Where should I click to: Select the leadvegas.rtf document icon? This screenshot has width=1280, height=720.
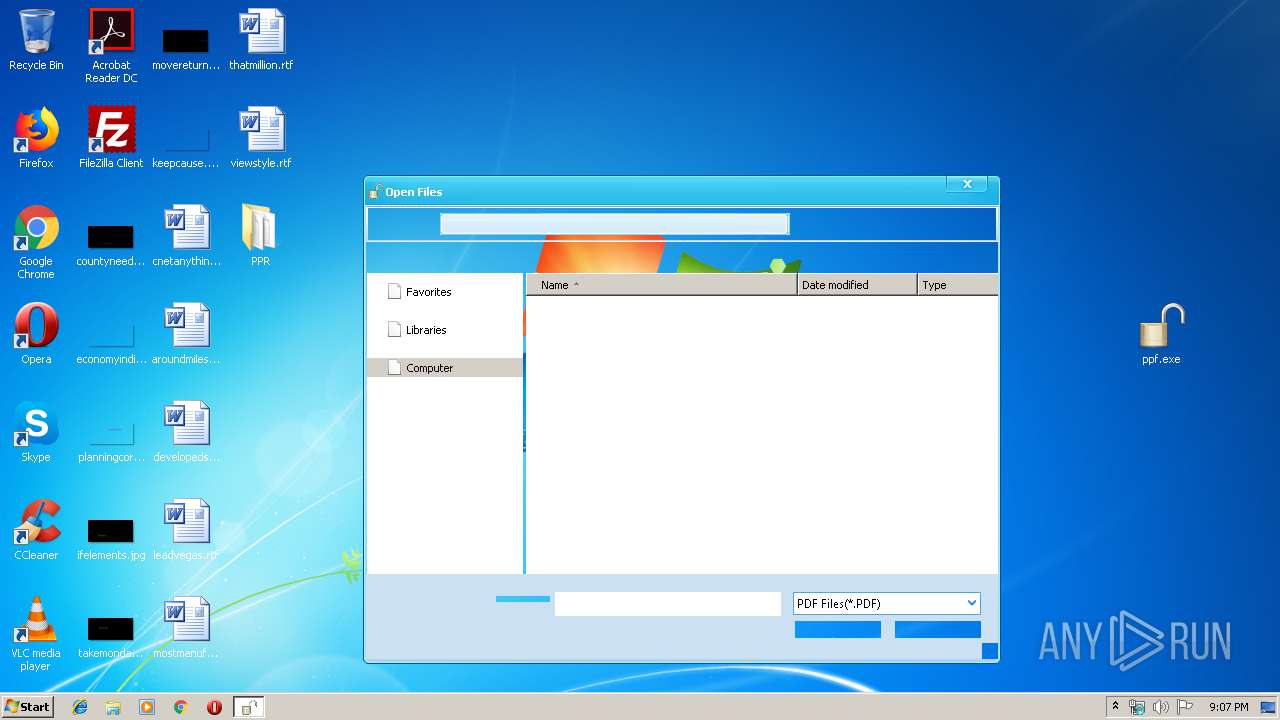tap(186, 530)
